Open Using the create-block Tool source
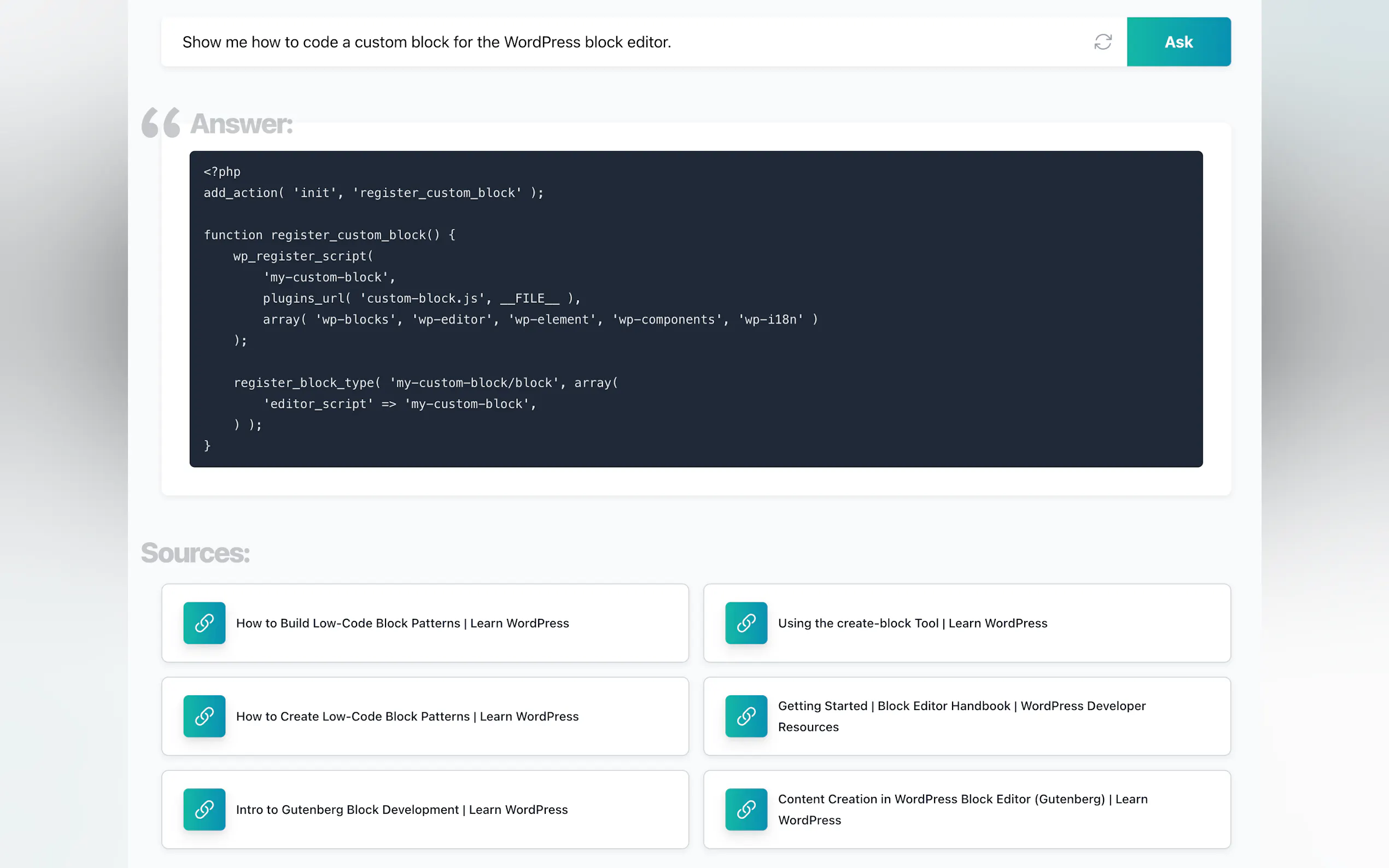 point(912,623)
